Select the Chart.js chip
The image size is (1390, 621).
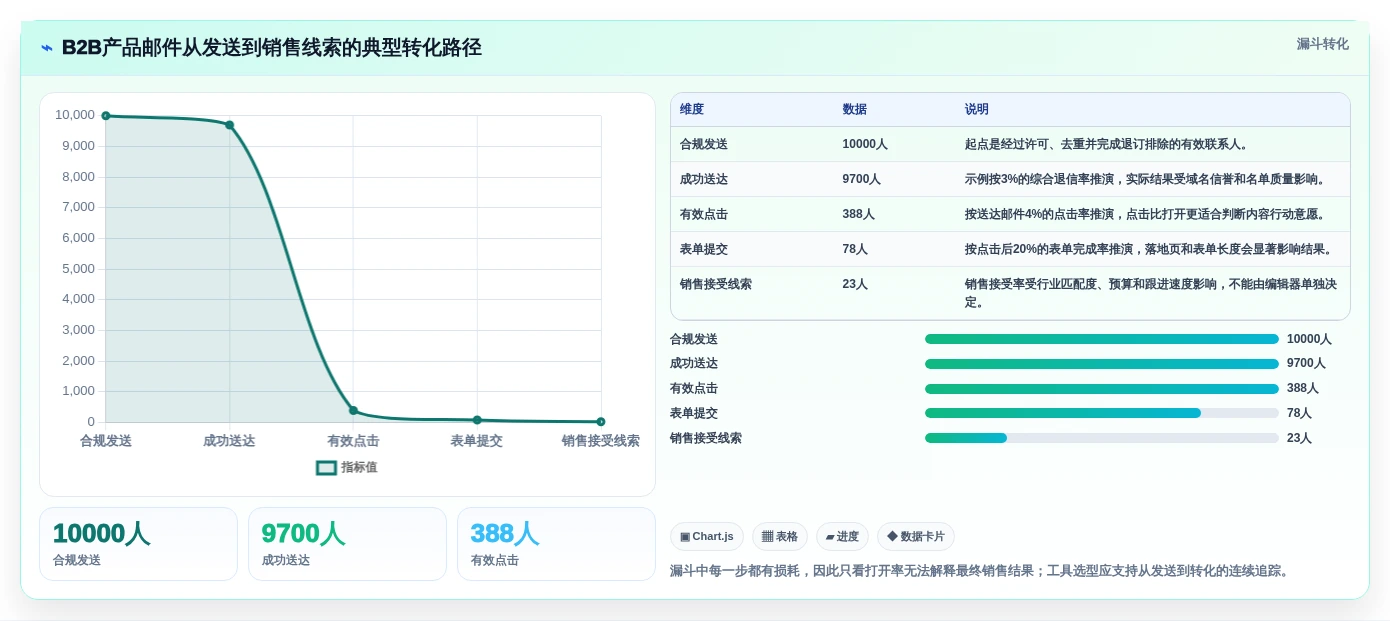[707, 536]
